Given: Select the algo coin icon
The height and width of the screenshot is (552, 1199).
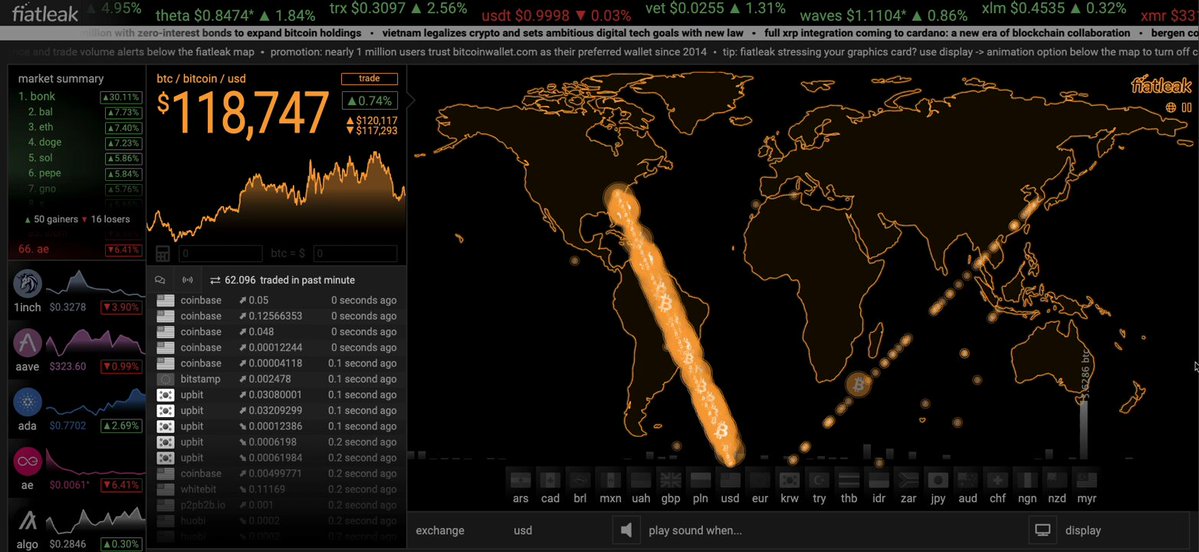Looking at the screenshot, I should 28,521.
